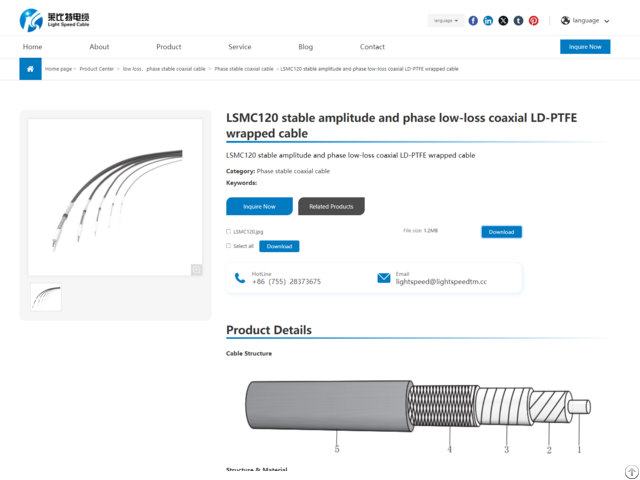
Task: Open the Blog menu item
Action: pyautogui.click(x=305, y=47)
